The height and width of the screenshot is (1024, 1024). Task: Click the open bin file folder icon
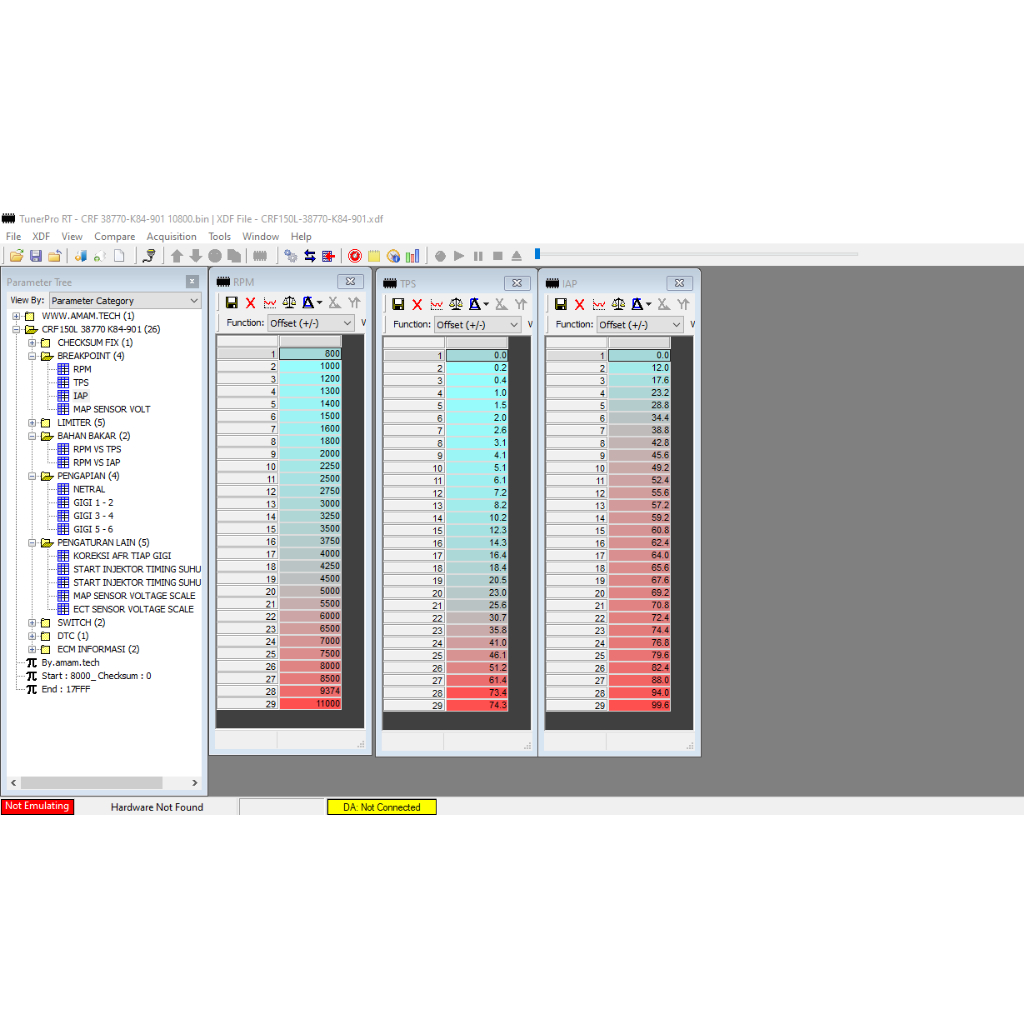[16, 256]
